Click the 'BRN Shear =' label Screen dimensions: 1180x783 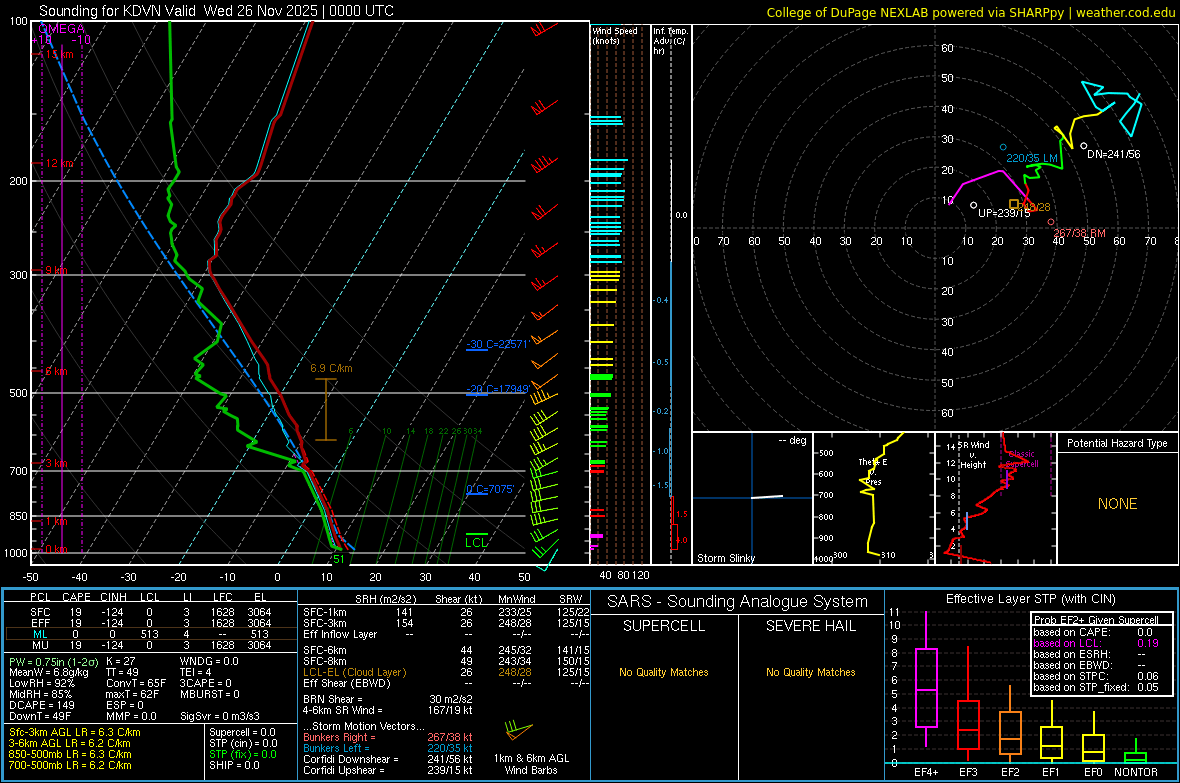point(332,699)
